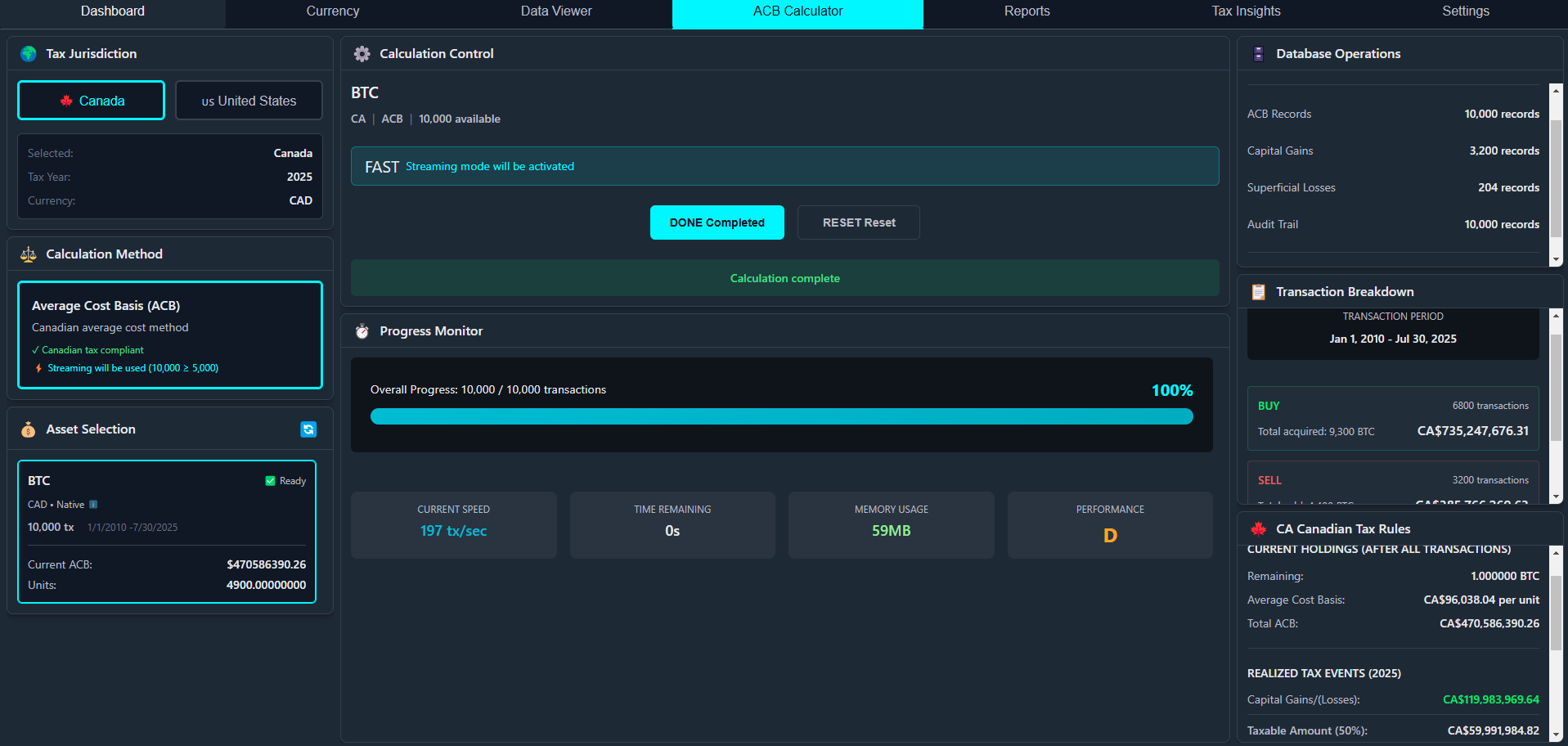Expand the FAST streaming mode banner
Screen dimensions: 1568x746
[x=784, y=166]
